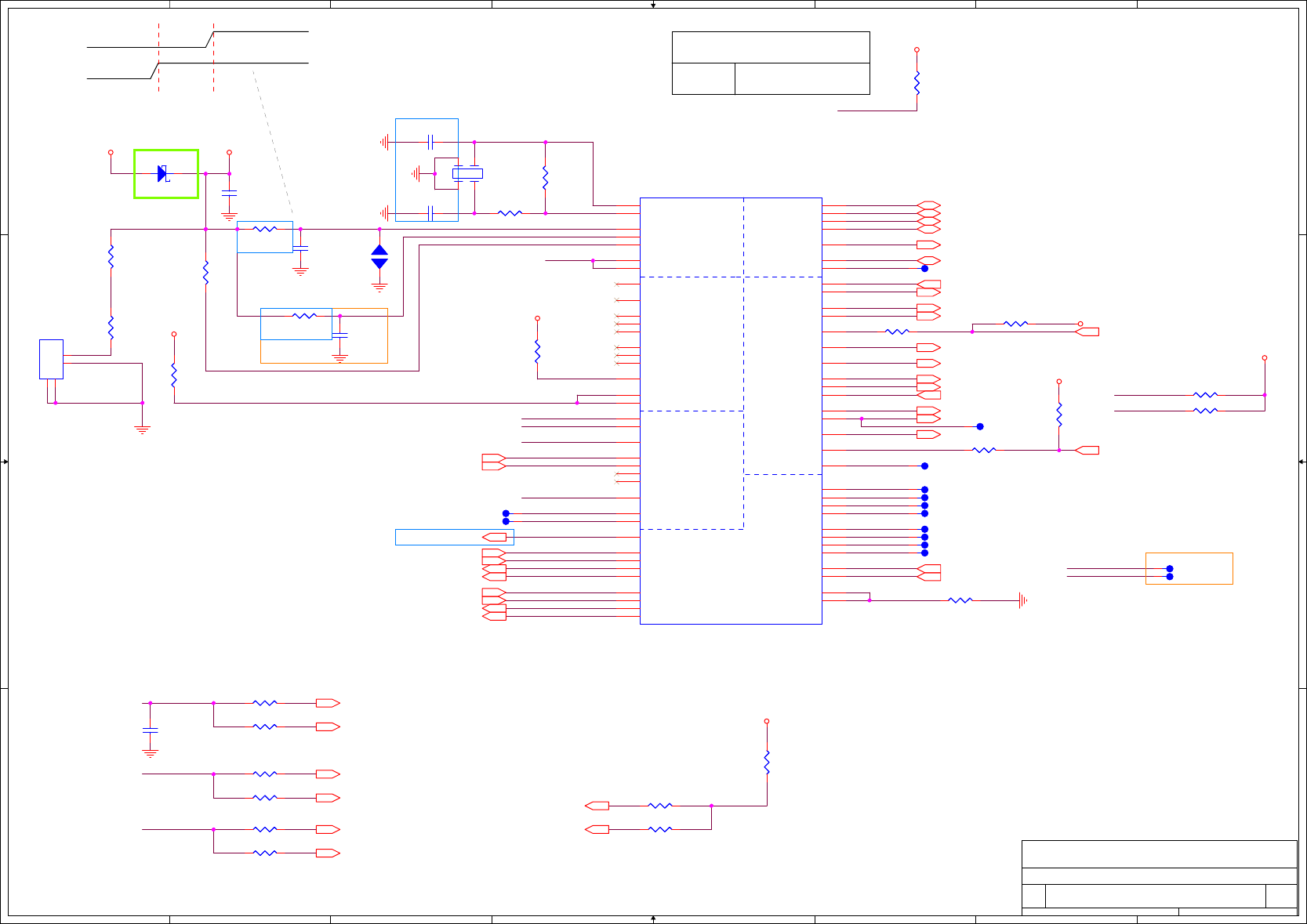
Task: Select the upper left-pointing port at bottom center
Action: [597, 806]
